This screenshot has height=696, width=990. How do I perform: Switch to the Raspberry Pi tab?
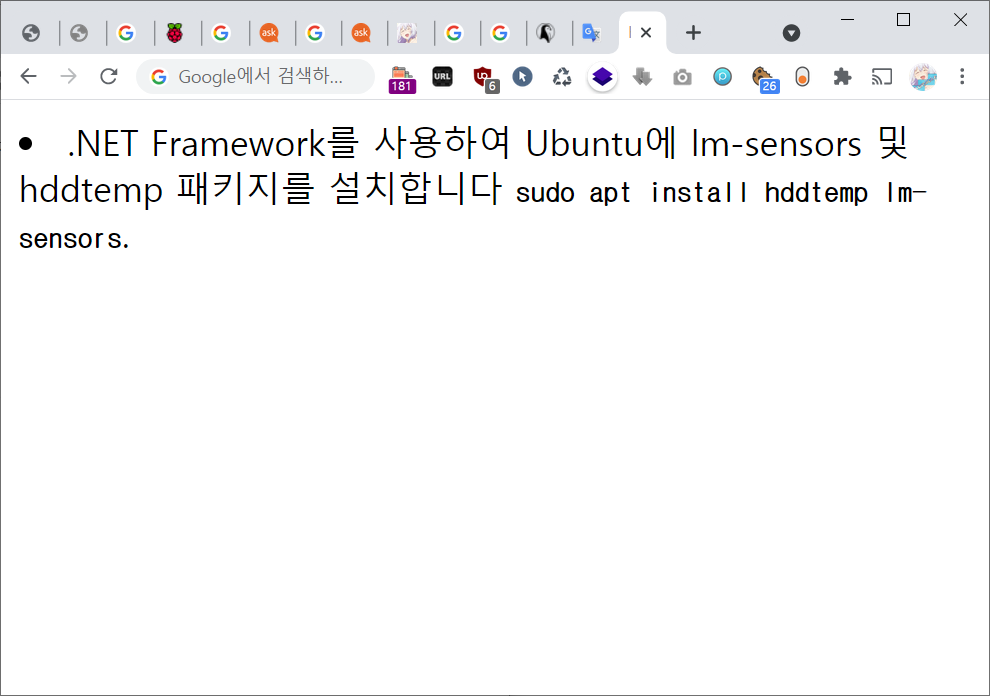tap(175, 33)
